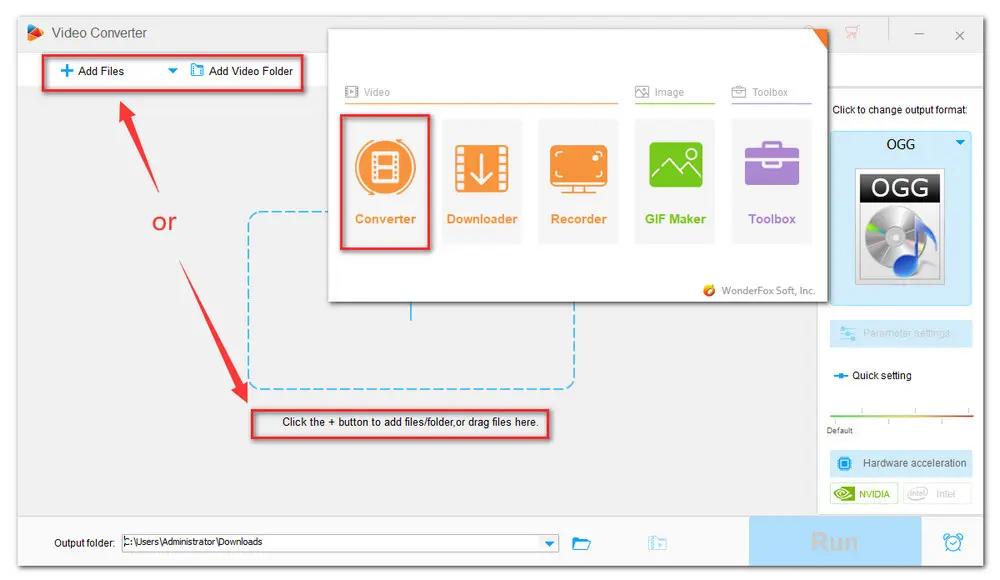1000x580 pixels.
Task: Open the purple Toolbox module
Action: coord(772,181)
